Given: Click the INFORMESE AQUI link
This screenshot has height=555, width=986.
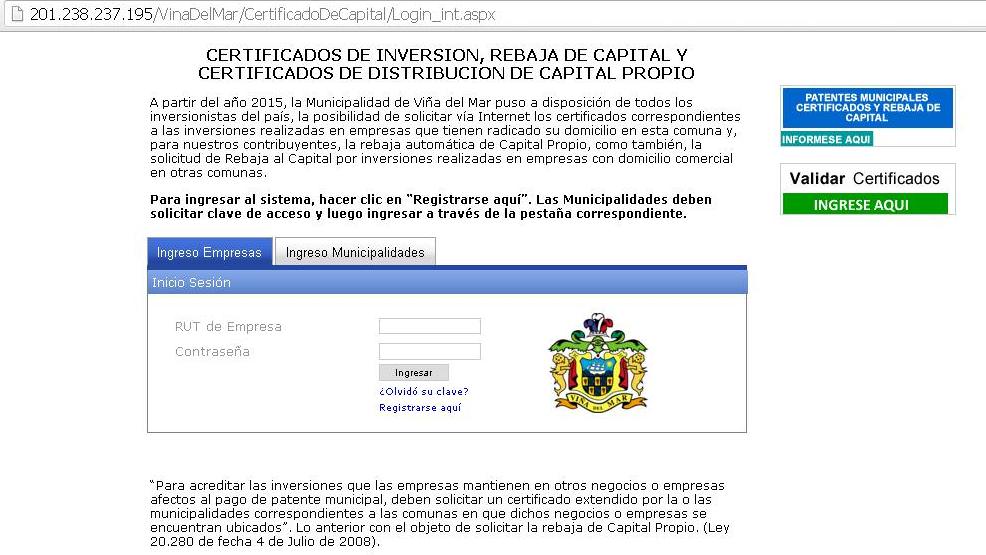Looking at the screenshot, I should (x=826, y=139).
